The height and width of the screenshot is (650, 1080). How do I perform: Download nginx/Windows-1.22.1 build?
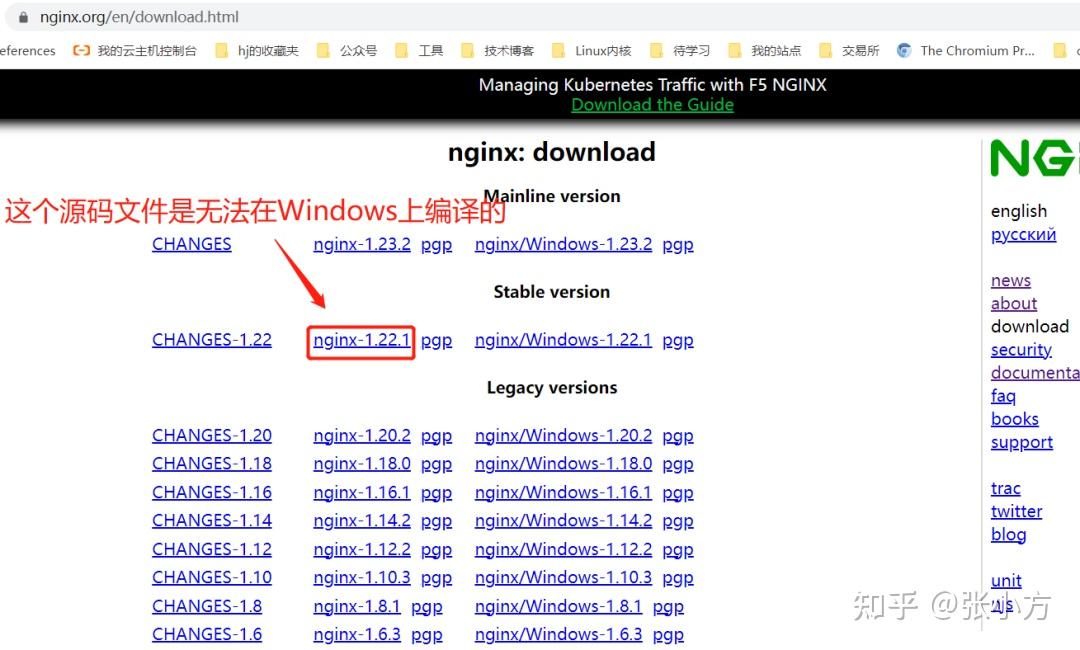(563, 340)
